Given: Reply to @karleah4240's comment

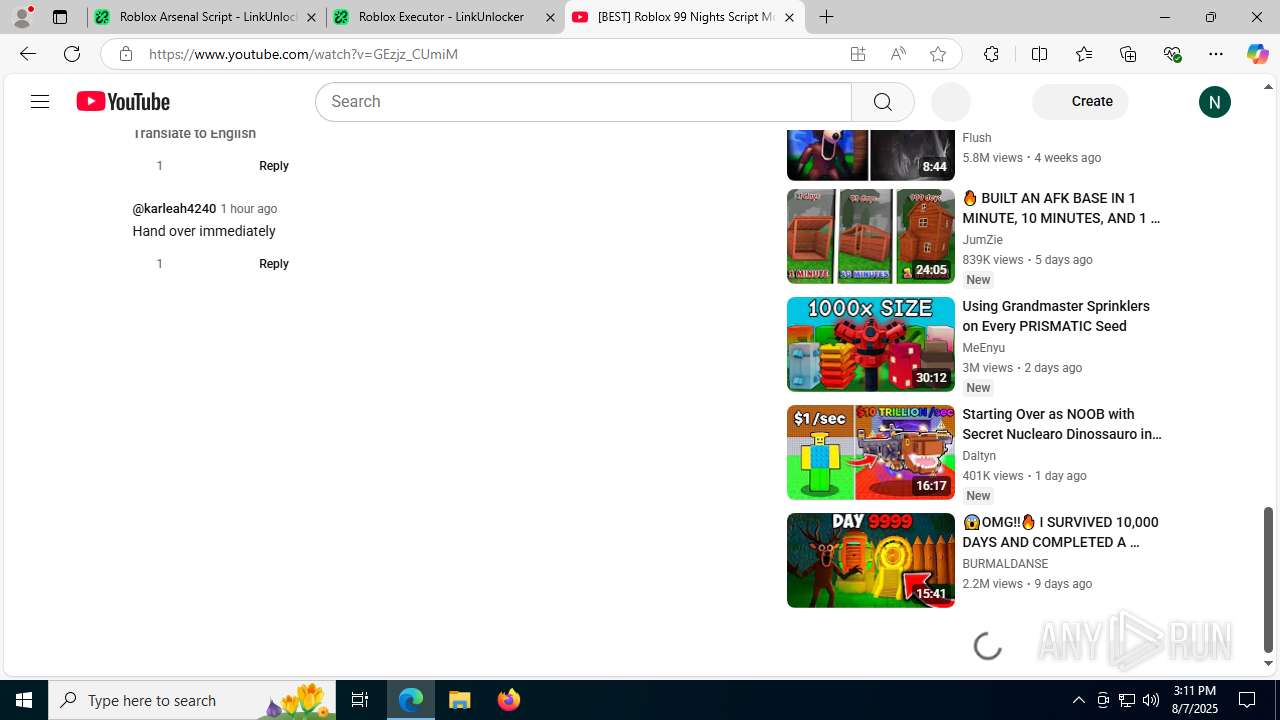Looking at the screenshot, I should click(274, 264).
